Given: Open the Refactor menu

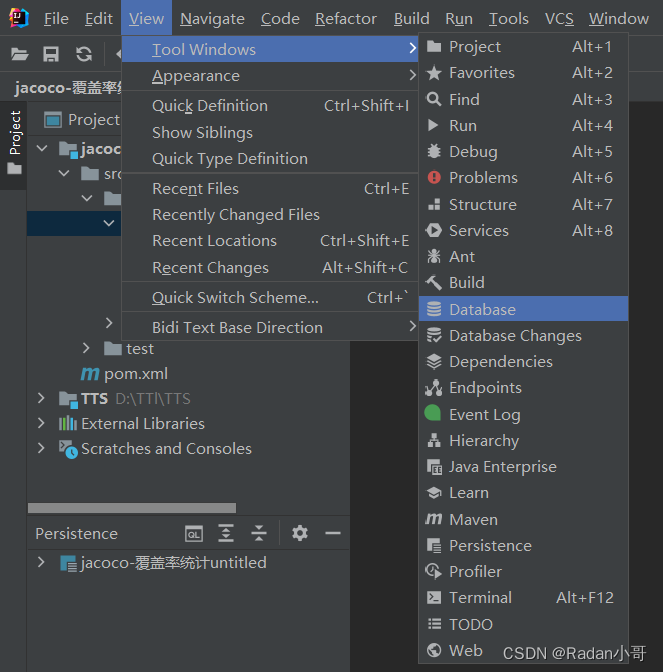Looking at the screenshot, I should click(346, 18).
